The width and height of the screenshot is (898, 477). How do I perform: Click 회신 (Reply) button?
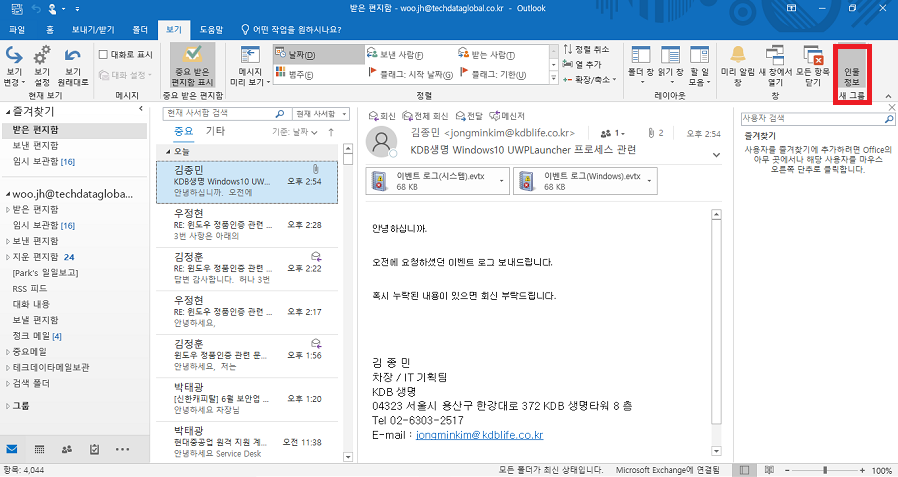tap(382, 116)
